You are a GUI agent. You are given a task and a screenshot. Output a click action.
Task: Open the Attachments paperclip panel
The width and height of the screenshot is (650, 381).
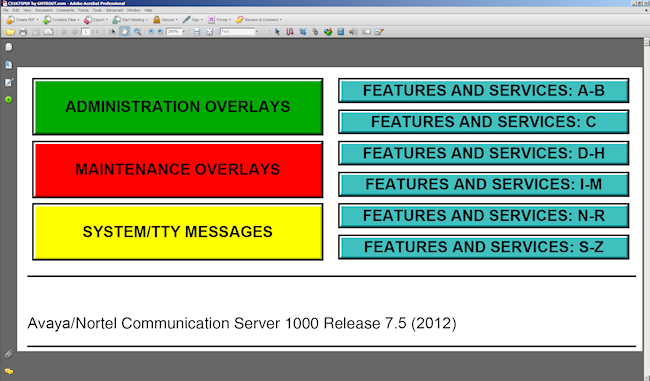point(8,354)
